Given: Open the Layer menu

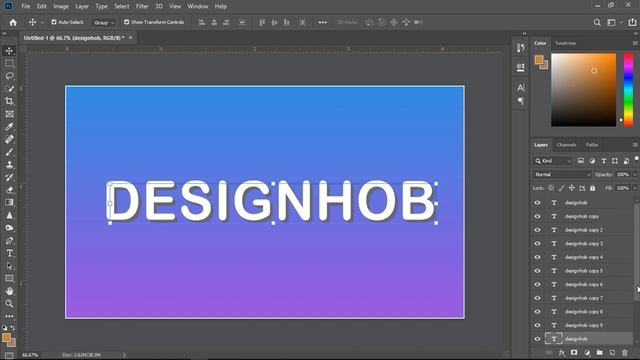Looking at the screenshot, I should pos(82,6).
